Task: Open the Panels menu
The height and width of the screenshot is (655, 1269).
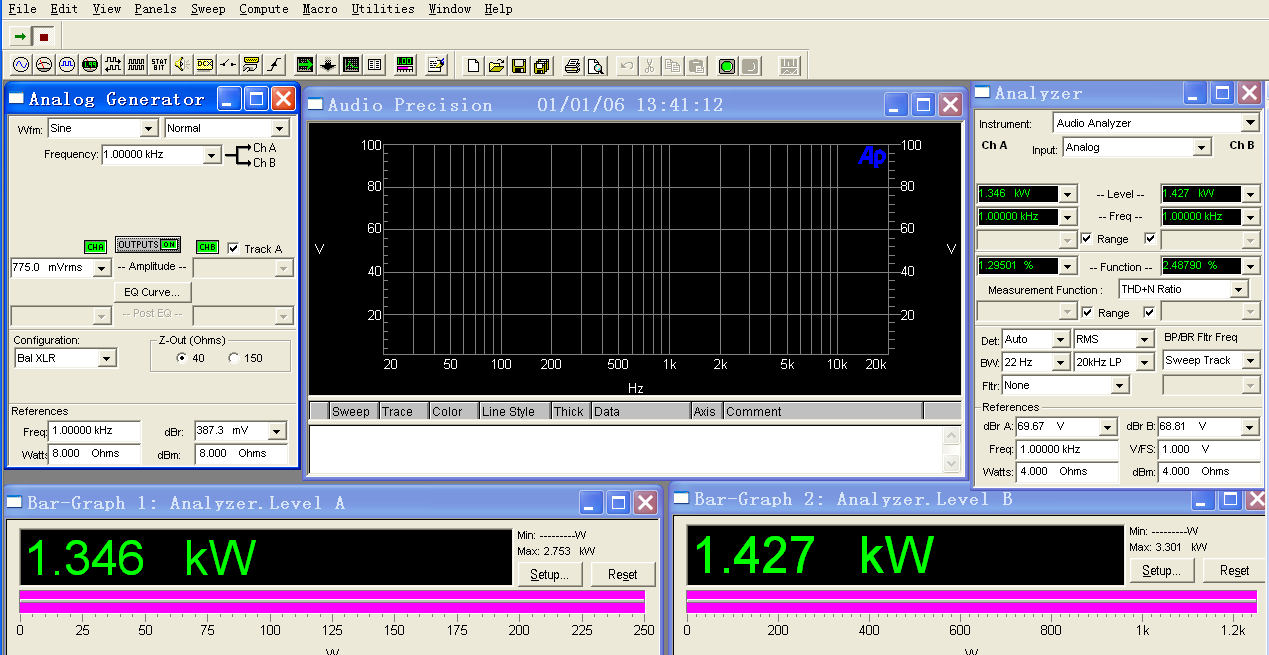Action: click(155, 9)
